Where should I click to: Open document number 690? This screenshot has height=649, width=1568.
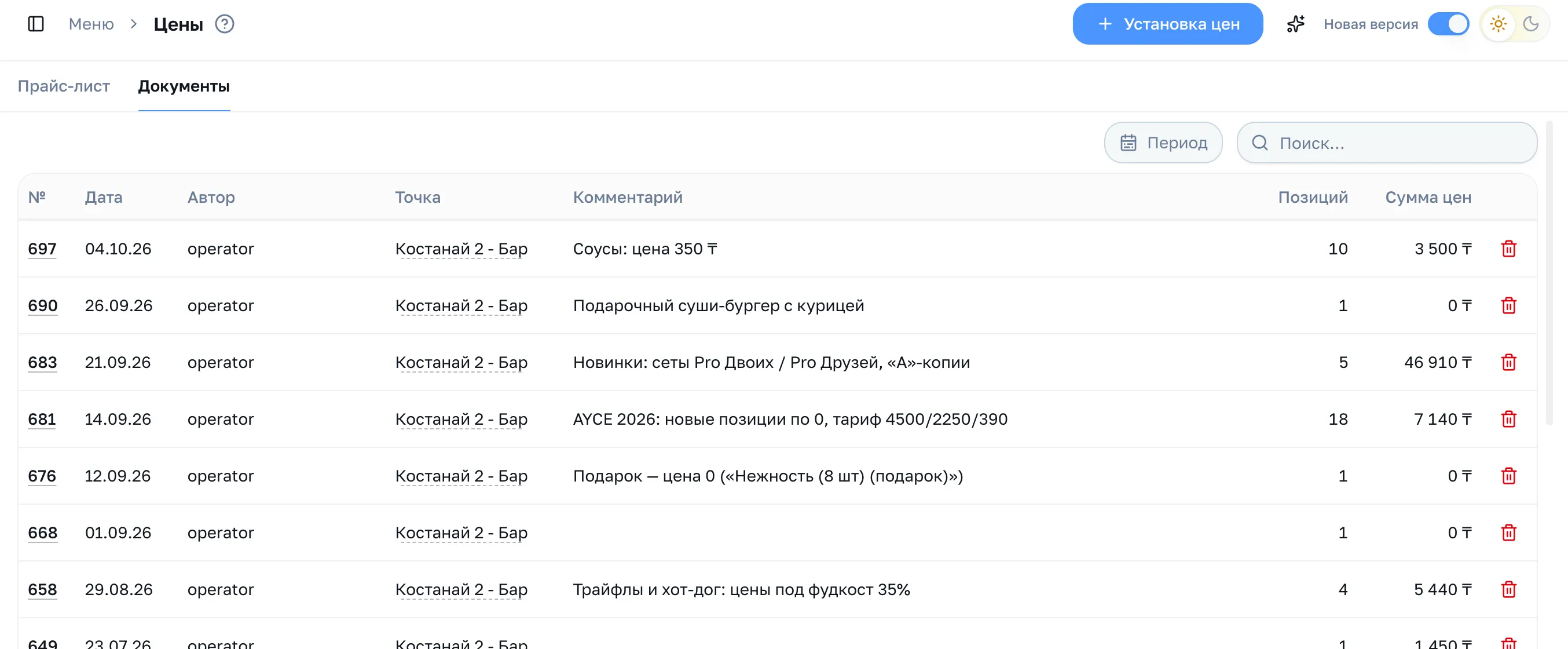coord(43,305)
